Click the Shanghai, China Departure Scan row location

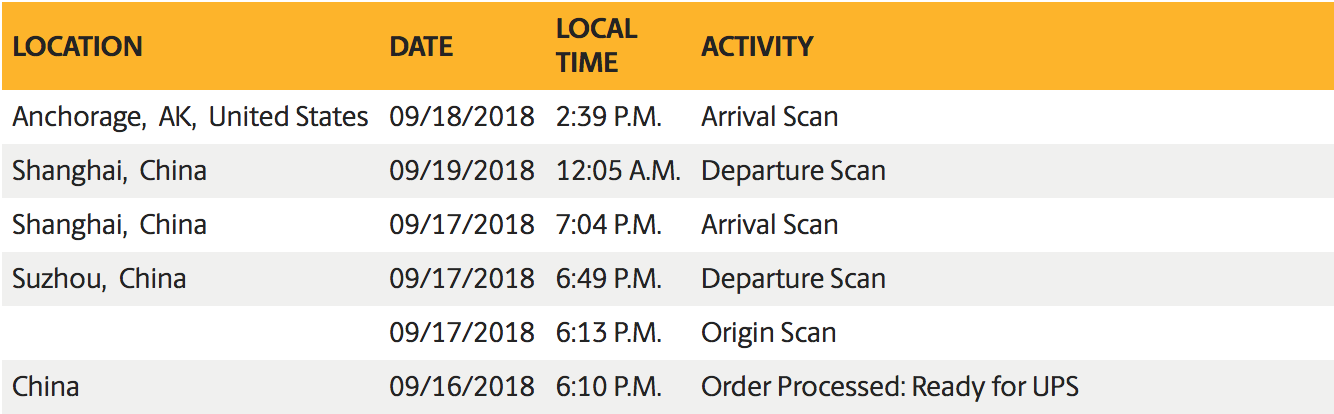109,171
